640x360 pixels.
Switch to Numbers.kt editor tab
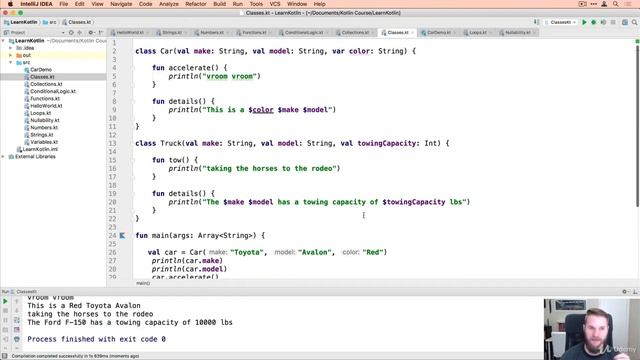click(x=212, y=32)
